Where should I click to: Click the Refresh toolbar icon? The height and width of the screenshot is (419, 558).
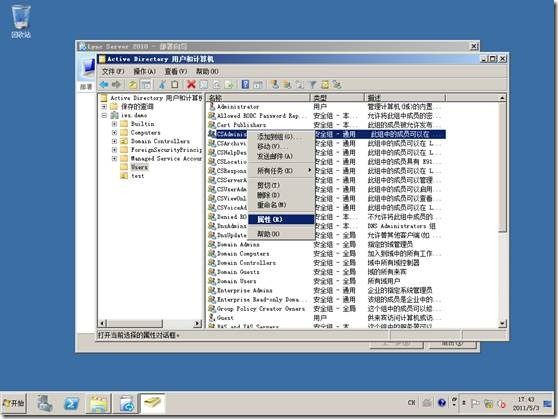click(x=217, y=85)
